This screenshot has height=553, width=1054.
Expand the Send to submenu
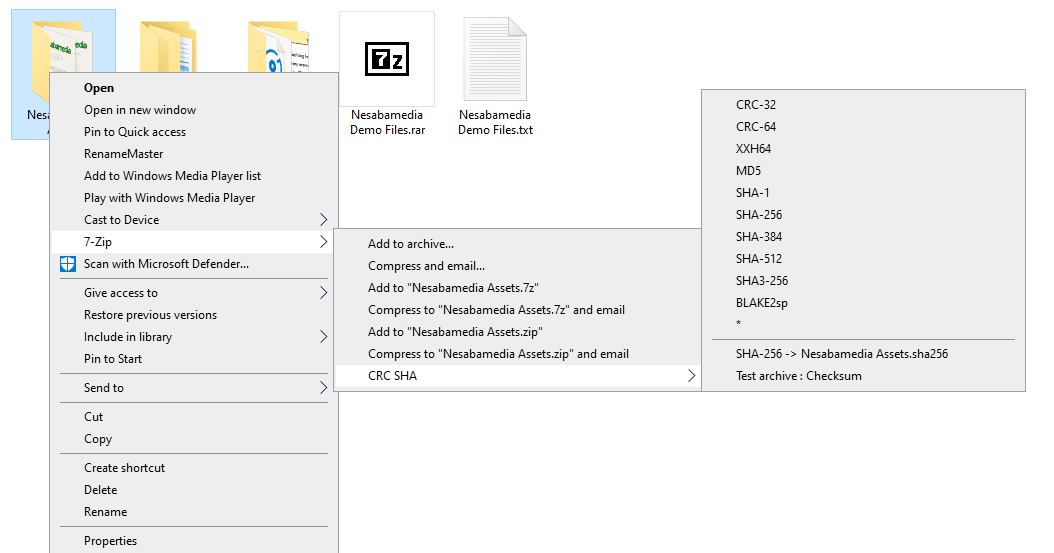point(323,388)
